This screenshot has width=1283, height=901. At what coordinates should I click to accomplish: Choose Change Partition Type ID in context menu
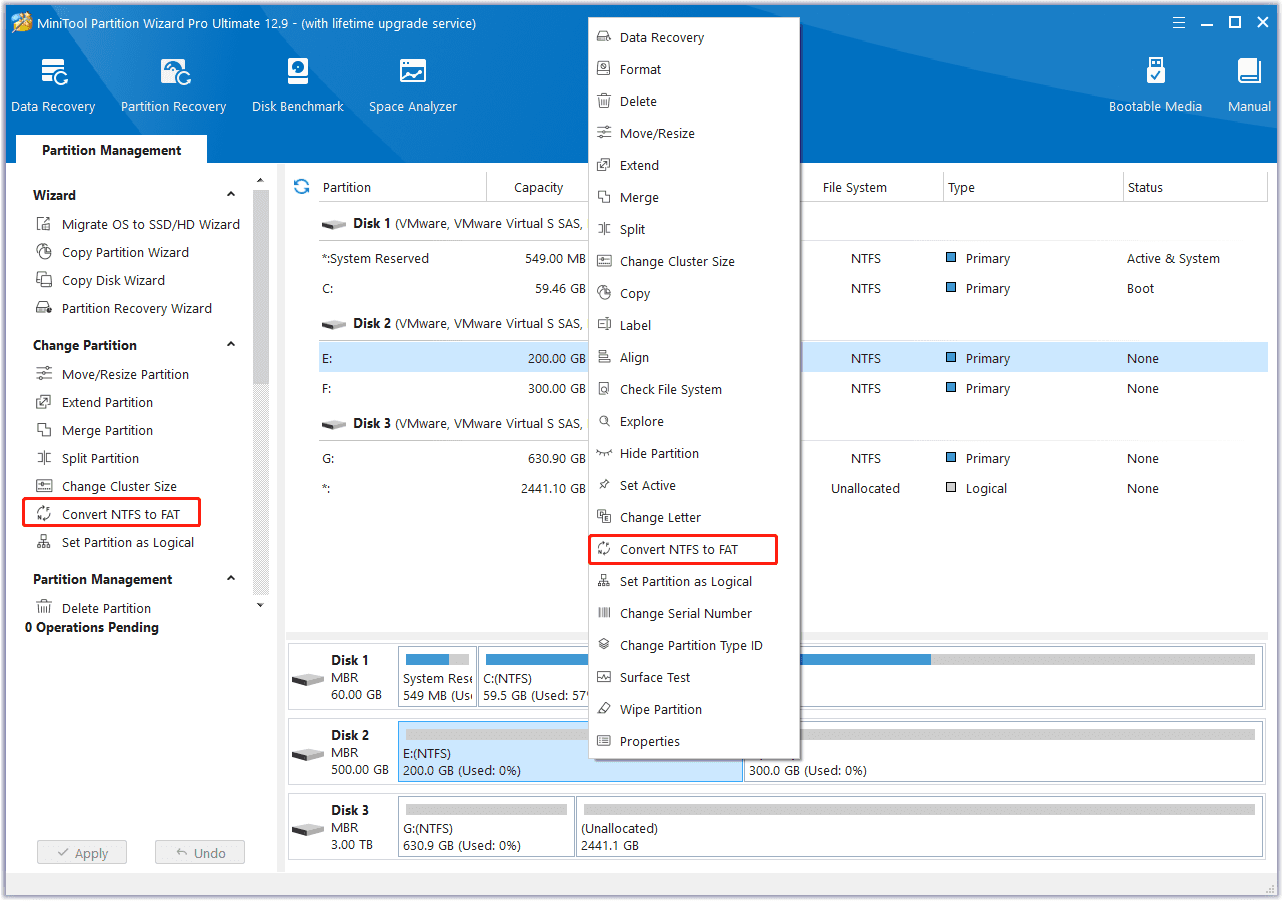pyautogui.click(x=693, y=645)
